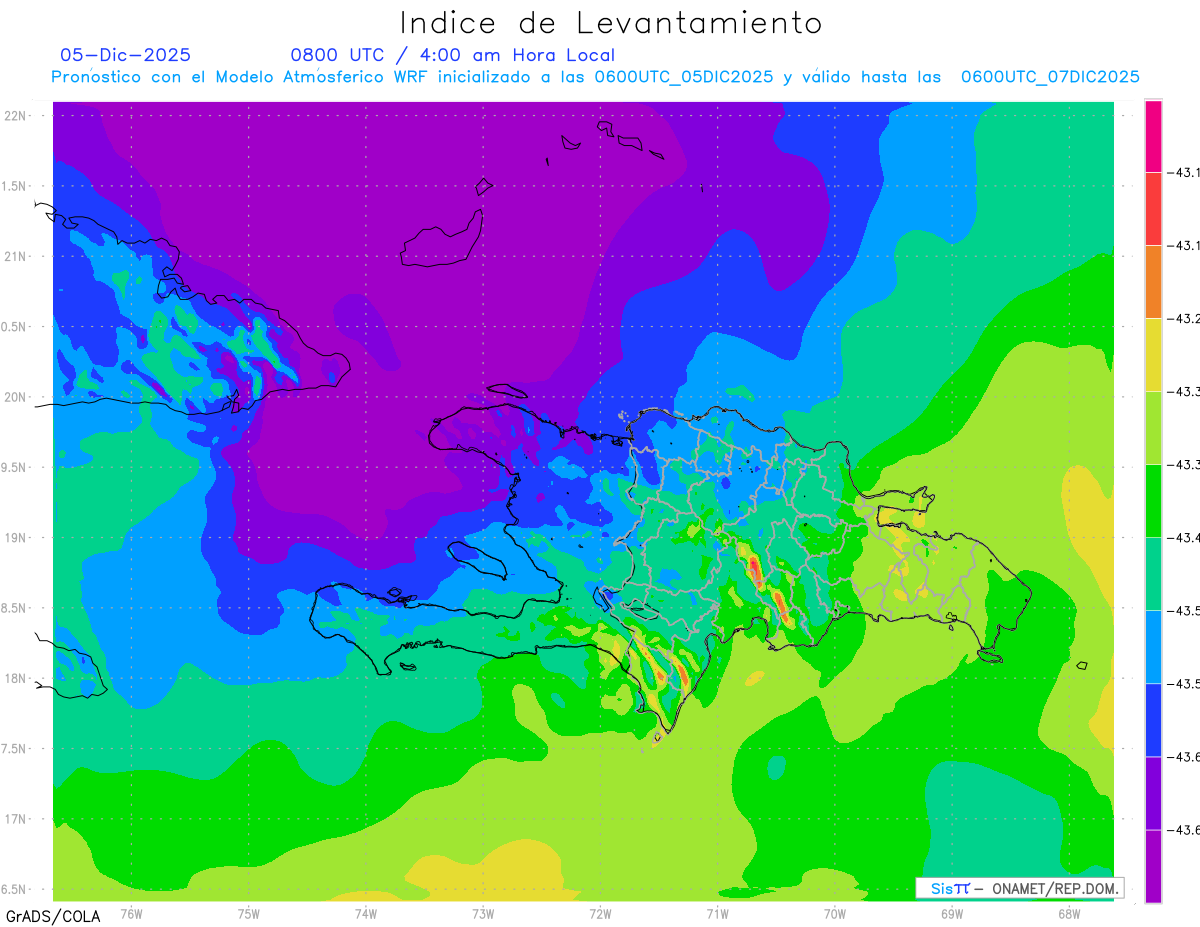The width and height of the screenshot is (1200, 927).
Task: Click the '68W' longitude label
Action: pos(1069,913)
